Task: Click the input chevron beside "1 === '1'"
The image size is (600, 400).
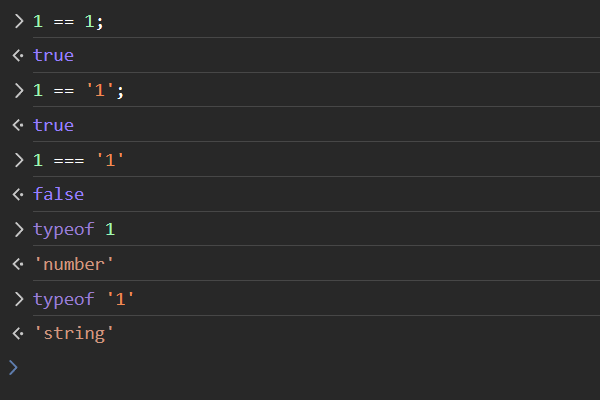Action: [17, 160]
